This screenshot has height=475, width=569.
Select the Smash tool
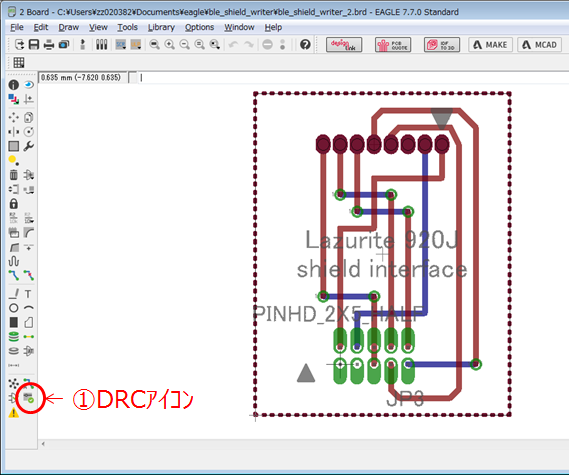tap(13, 232)
